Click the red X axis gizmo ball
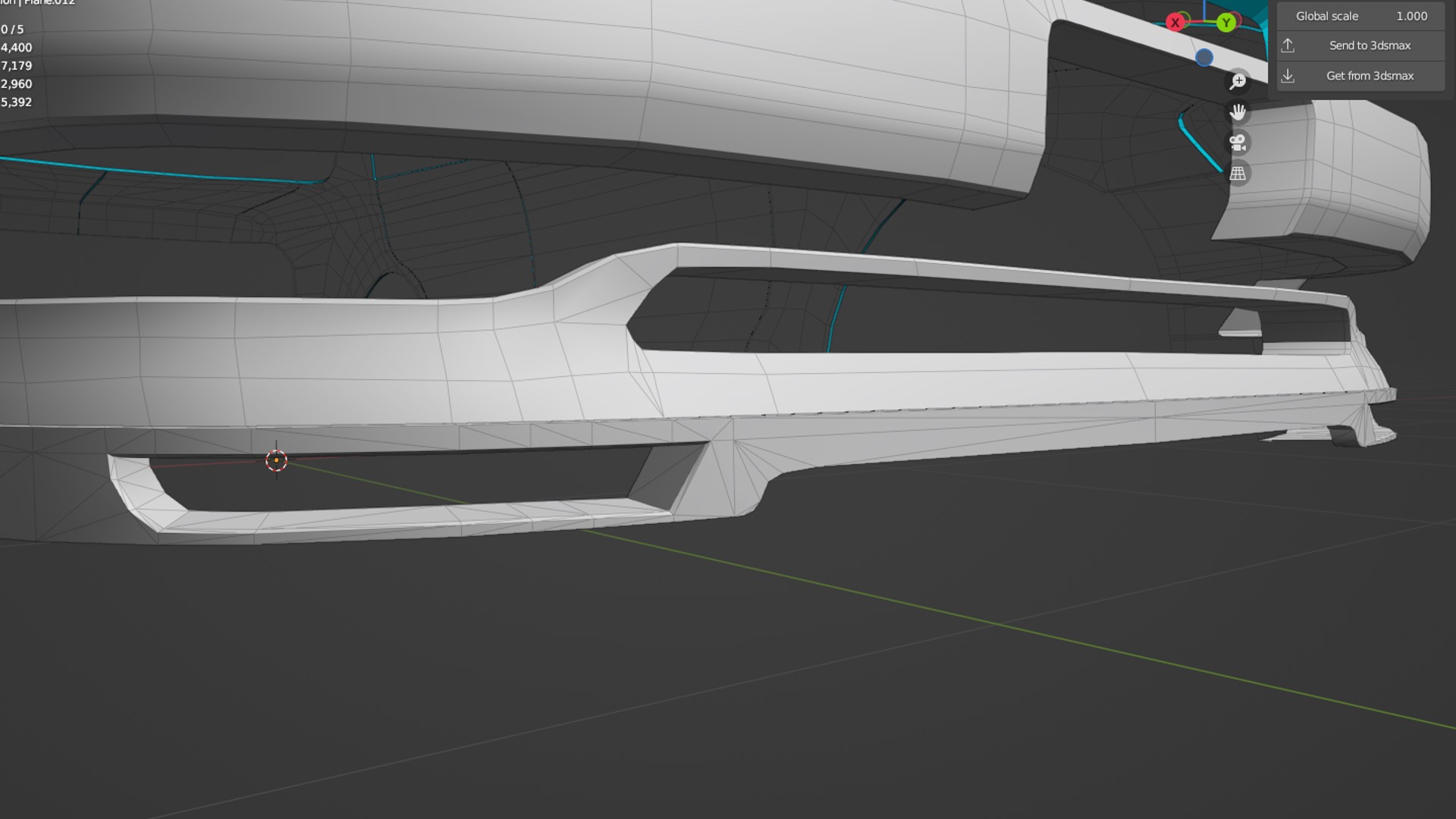The height and width of the screenshot is (819, 1456). pos(1175,23)
